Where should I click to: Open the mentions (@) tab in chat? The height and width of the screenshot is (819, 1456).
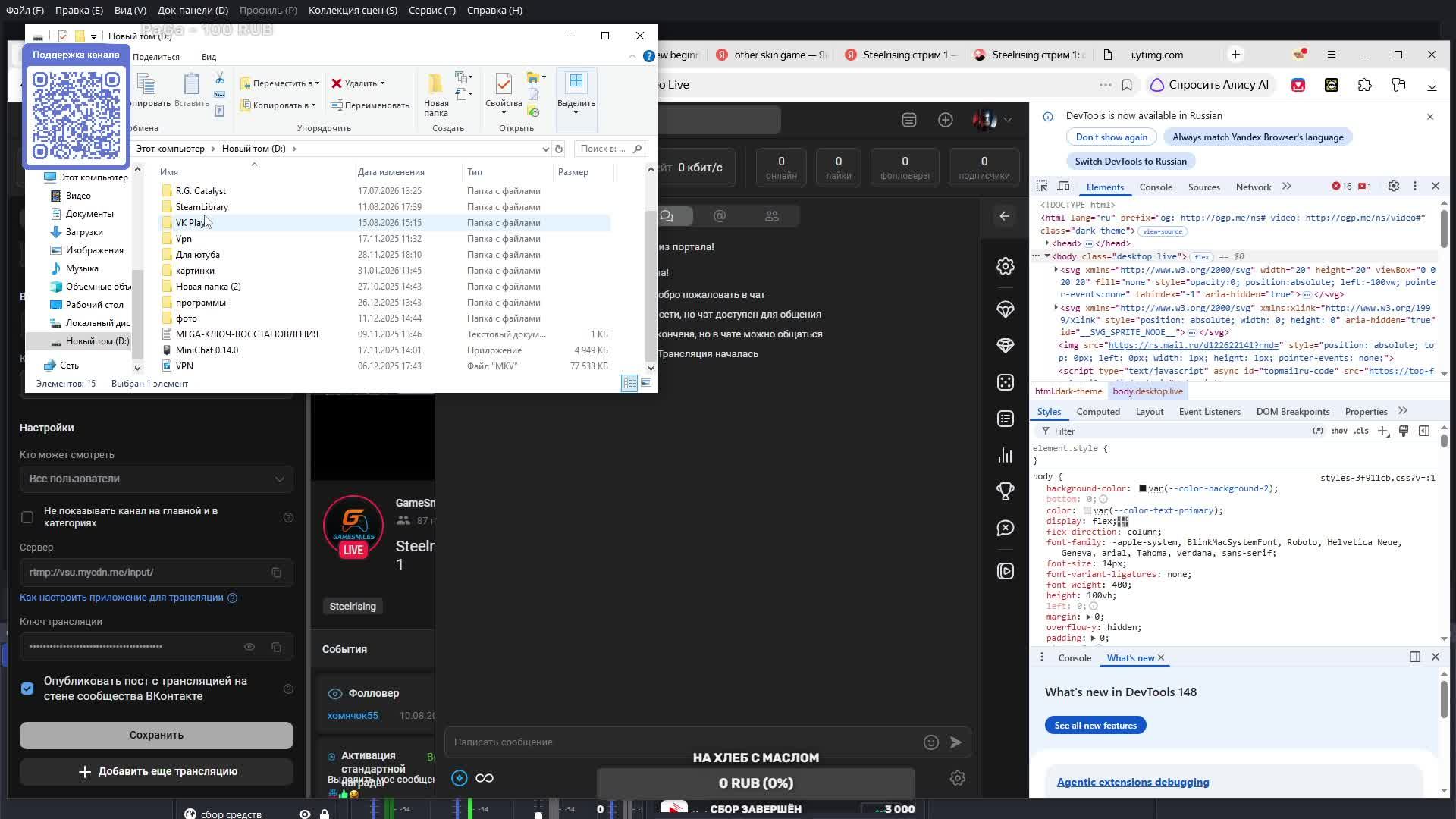[720, 216]
